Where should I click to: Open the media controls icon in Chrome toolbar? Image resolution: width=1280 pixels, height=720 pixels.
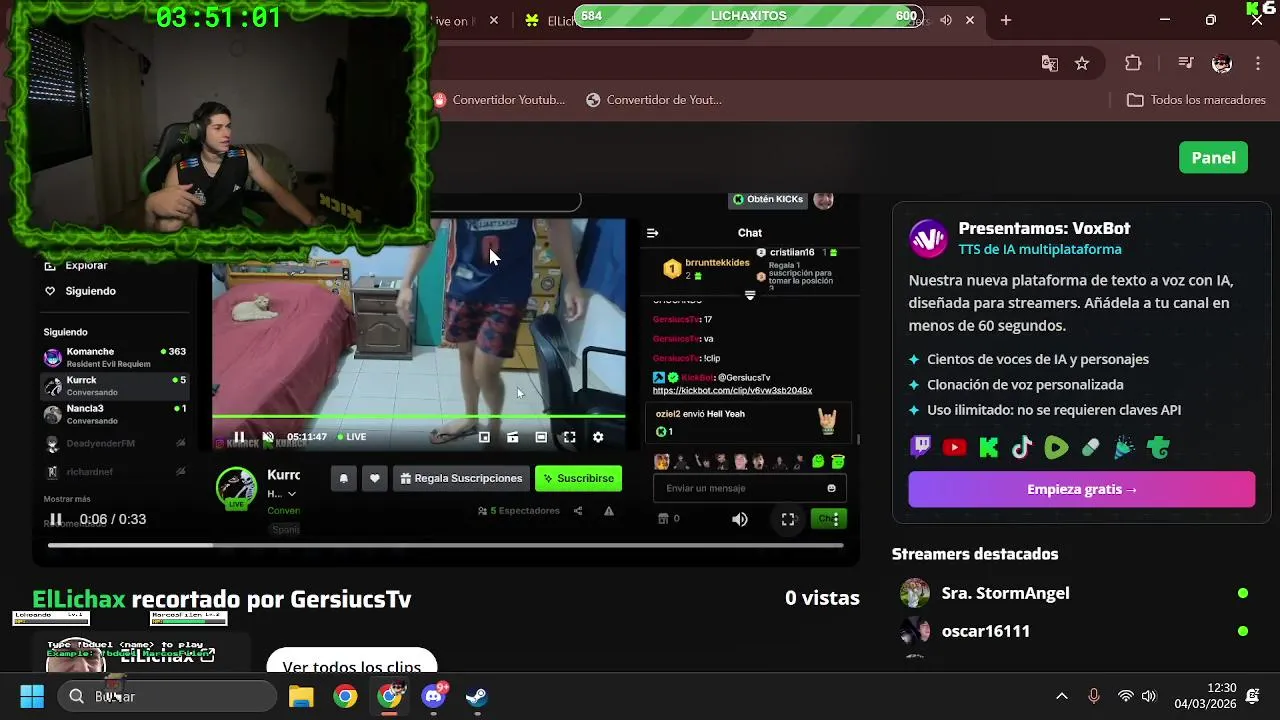click(x=1186, y=63)
